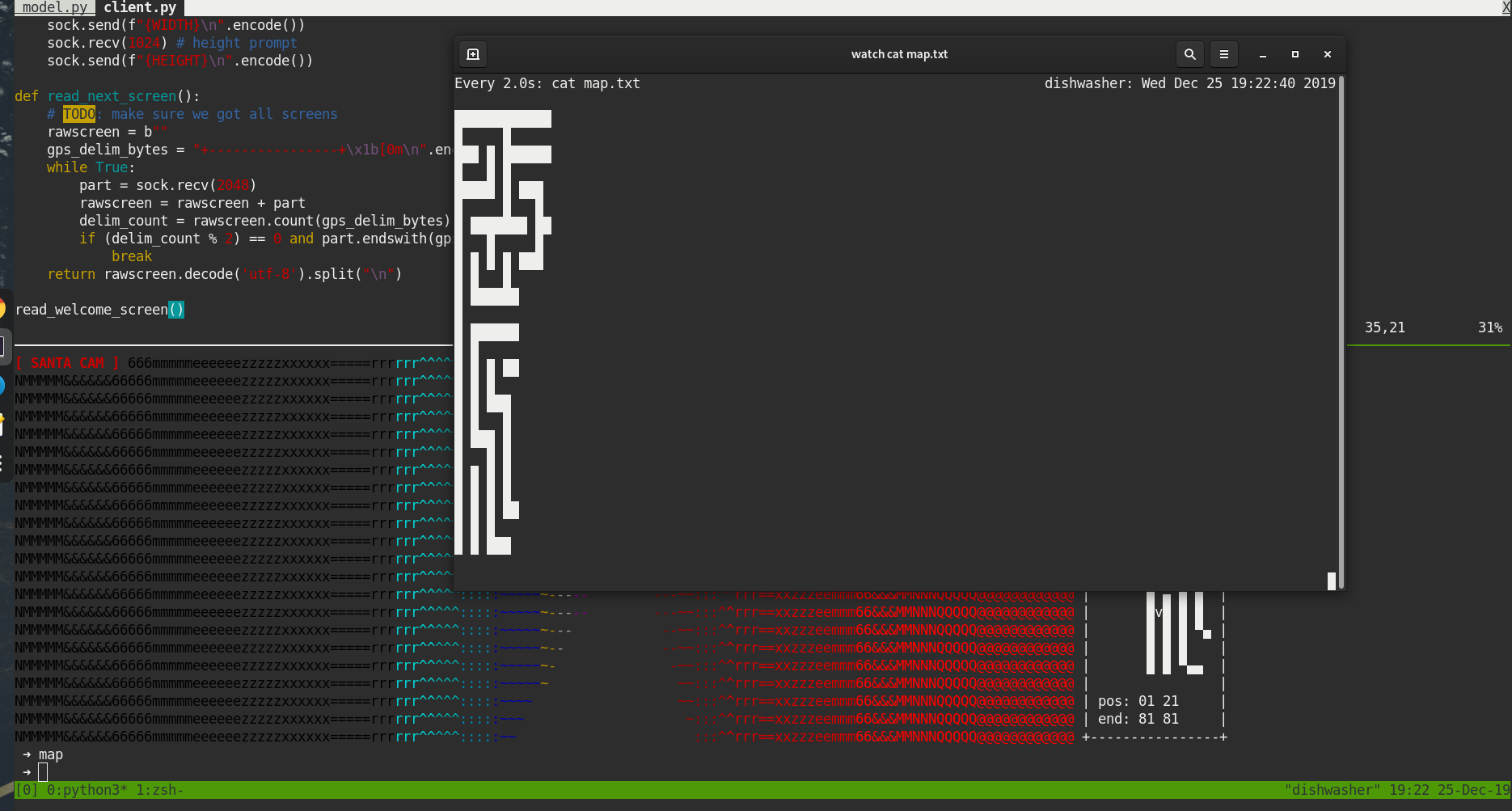This screenshot has height=811, width=1512.
Task: Open the terminal hamburger menu
Action: (1223, 54)
